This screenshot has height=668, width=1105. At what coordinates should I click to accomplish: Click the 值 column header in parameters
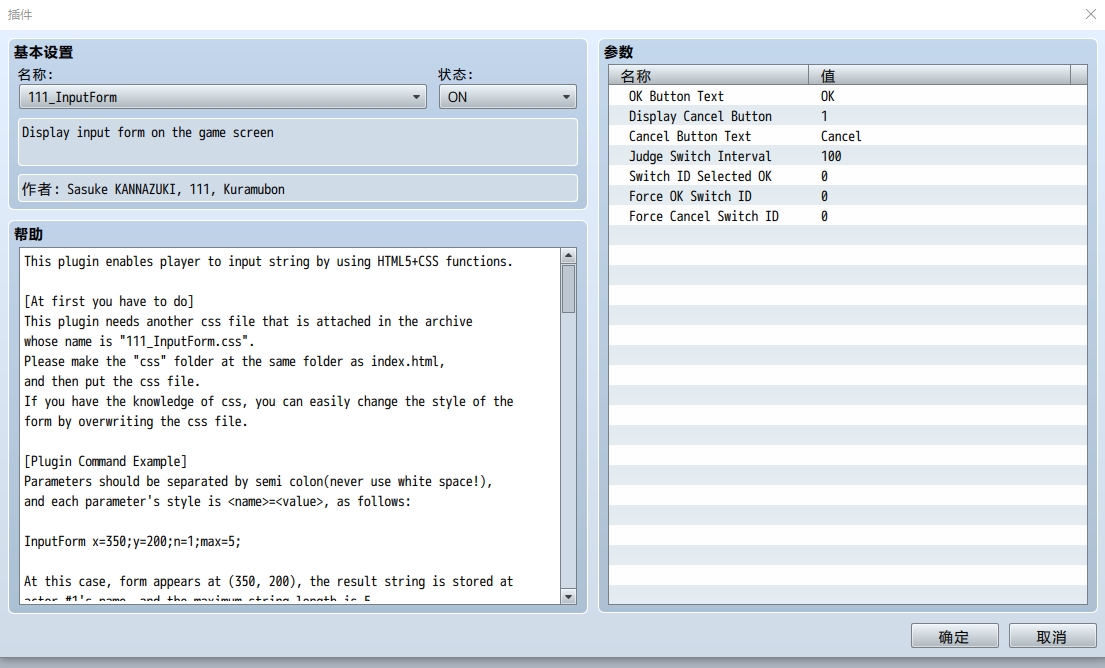pos(939,75)
